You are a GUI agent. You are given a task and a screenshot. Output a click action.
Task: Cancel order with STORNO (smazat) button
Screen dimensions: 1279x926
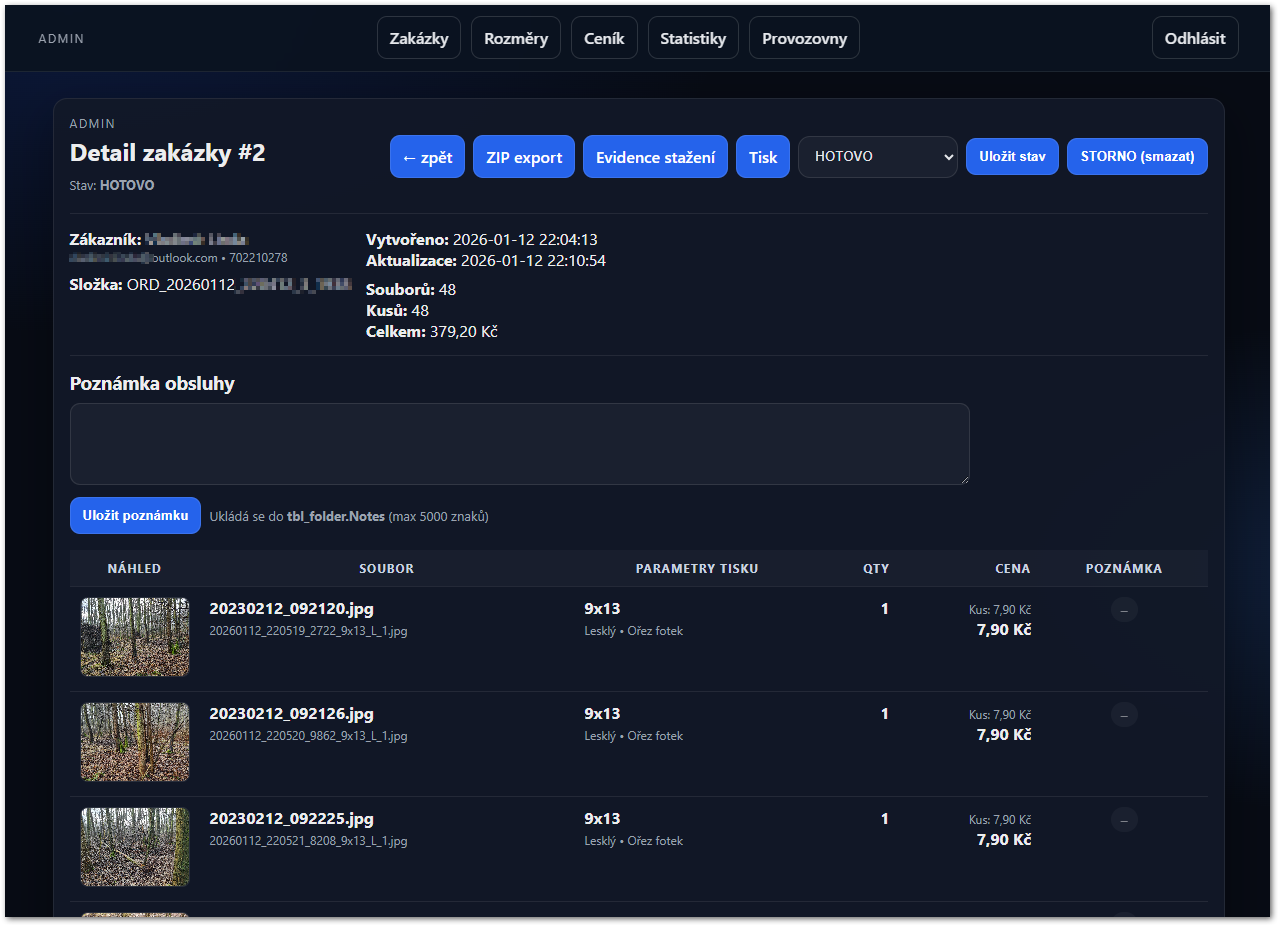click(x=1137, y=157)
